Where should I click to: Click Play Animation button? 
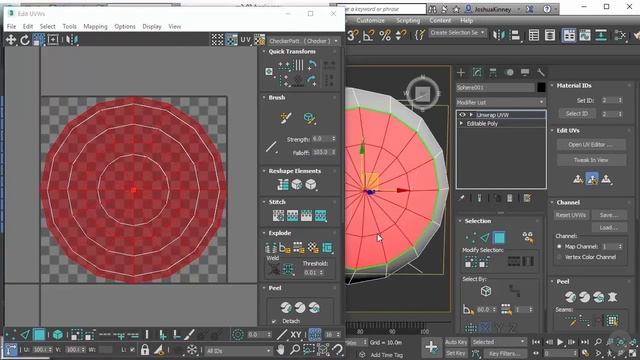560,342
